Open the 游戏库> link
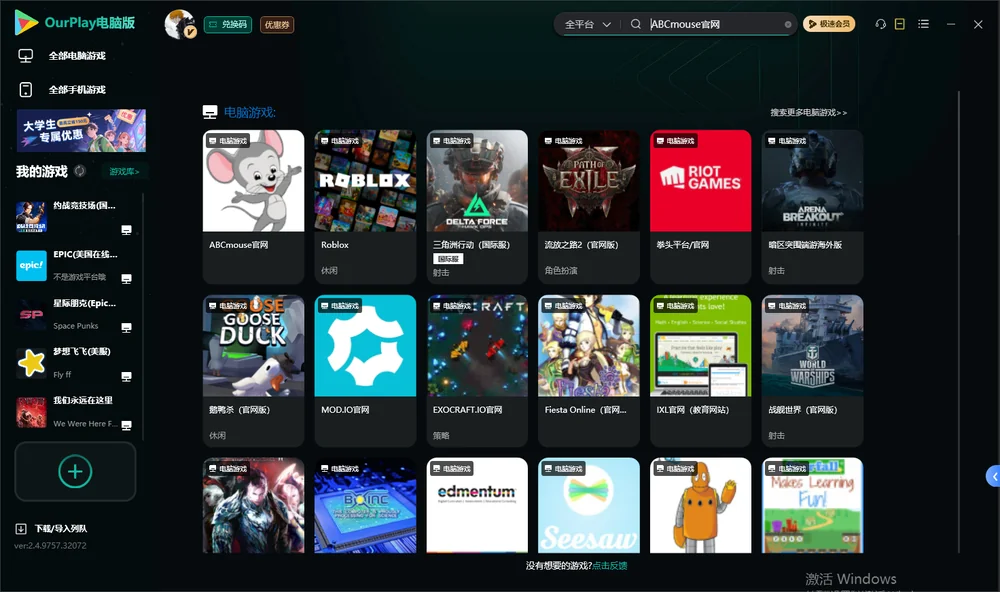 [x=124, y=172]
